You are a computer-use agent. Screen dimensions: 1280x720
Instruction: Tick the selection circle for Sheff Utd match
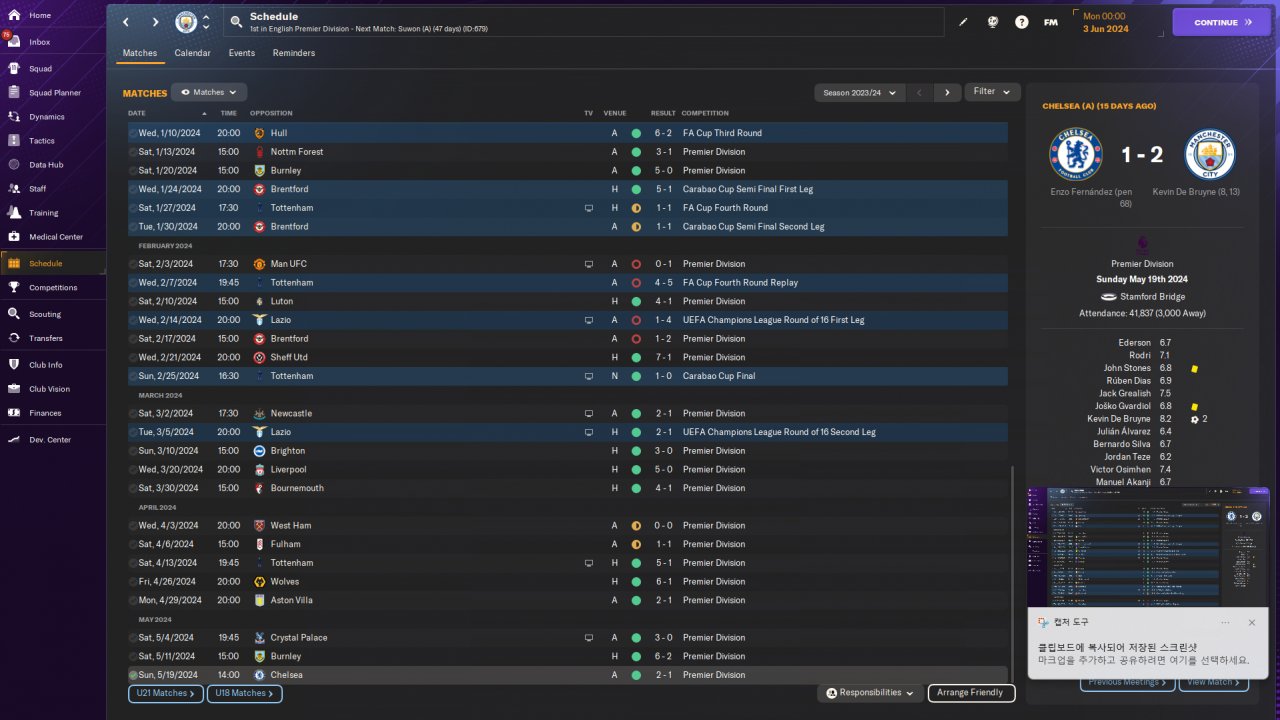(134, 357)
